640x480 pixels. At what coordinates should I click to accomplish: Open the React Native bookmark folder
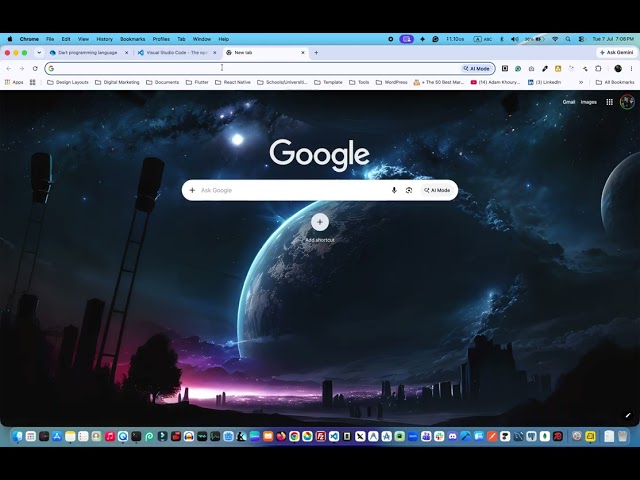tap(233, 82)
